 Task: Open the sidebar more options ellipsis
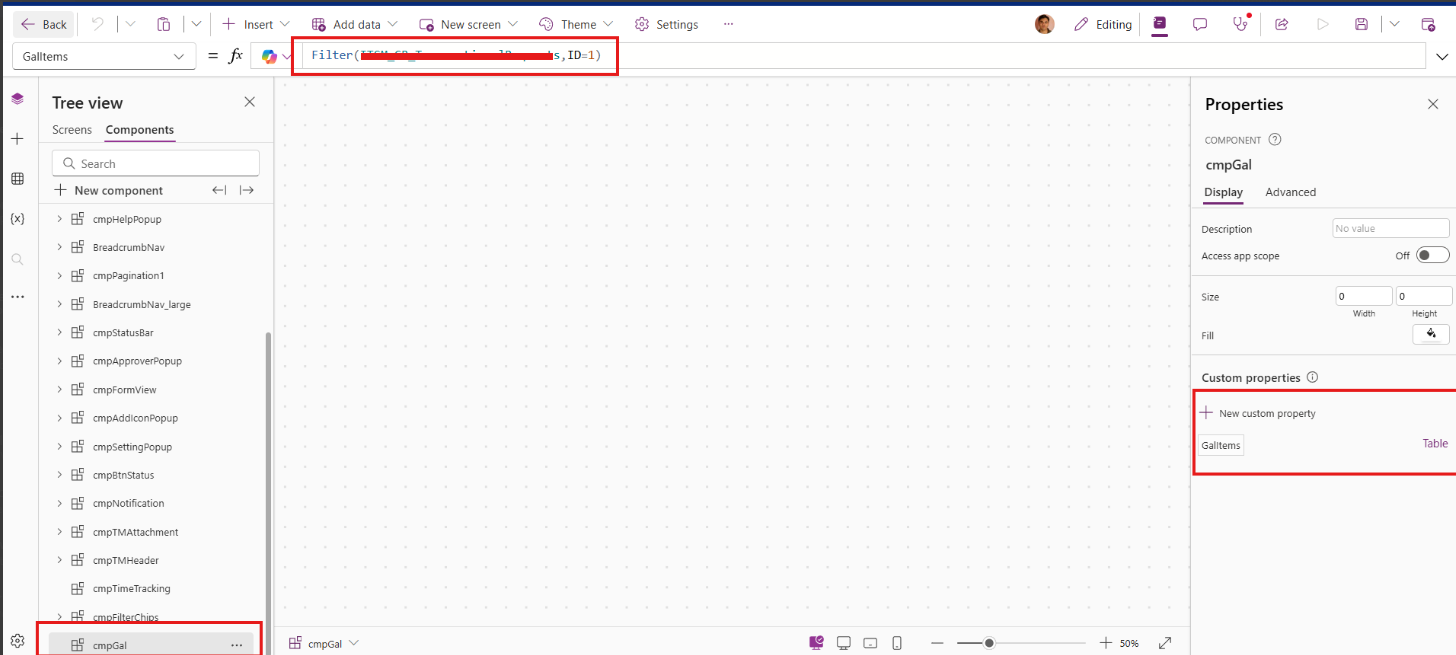[17, 297]
